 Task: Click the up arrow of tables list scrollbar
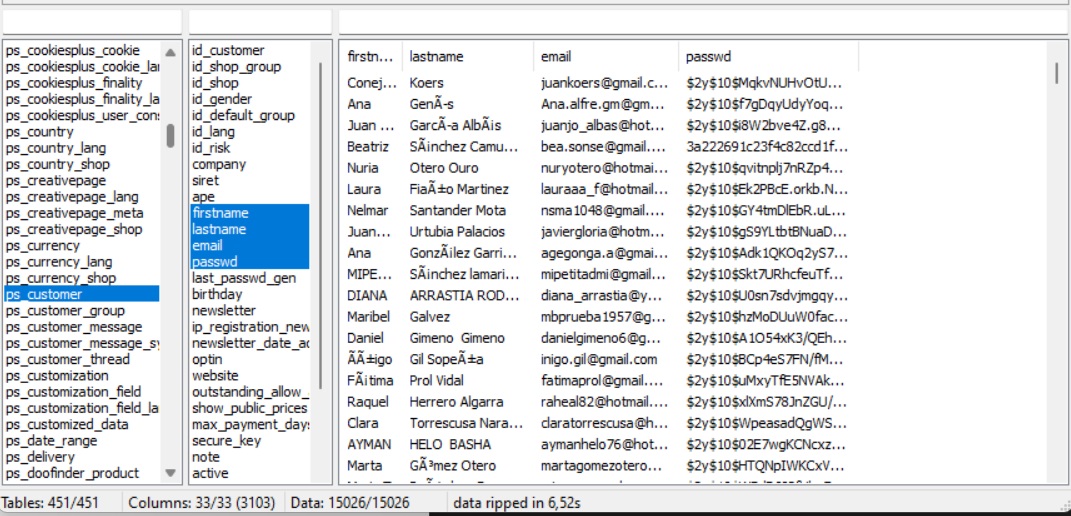tap(170, 52)
